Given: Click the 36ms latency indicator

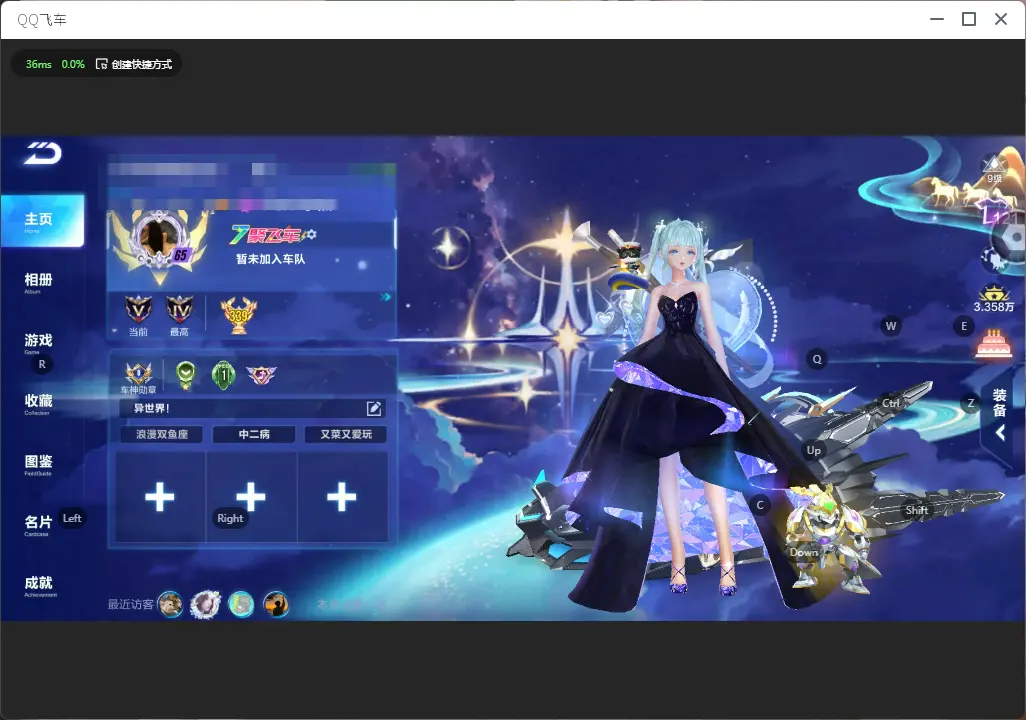Looking at the screenshot, I should 39,64.
